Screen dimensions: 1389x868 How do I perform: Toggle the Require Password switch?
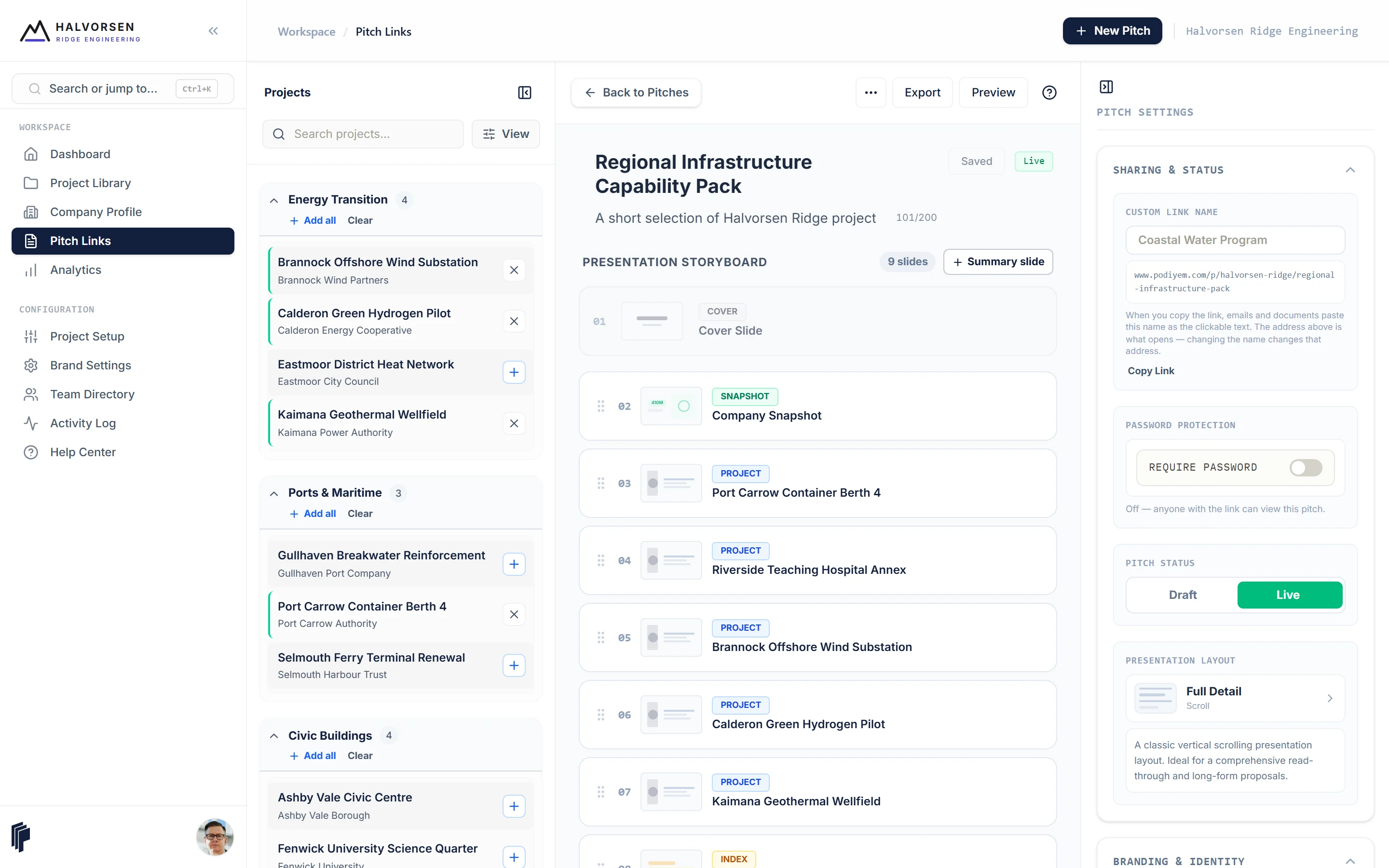(x=1306, y=467)
